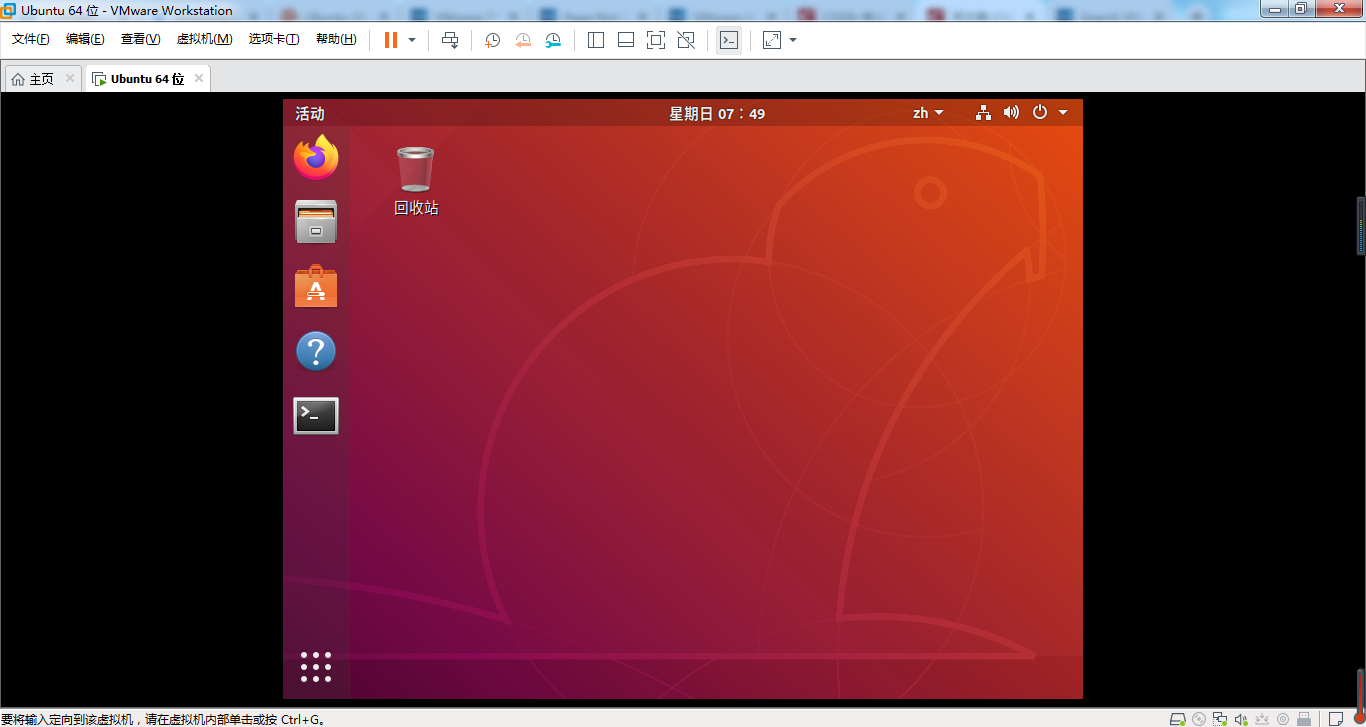This screenshot has height=727, width=1366.
Task: Open the 文件(F) menu
Action: [31, 39]
